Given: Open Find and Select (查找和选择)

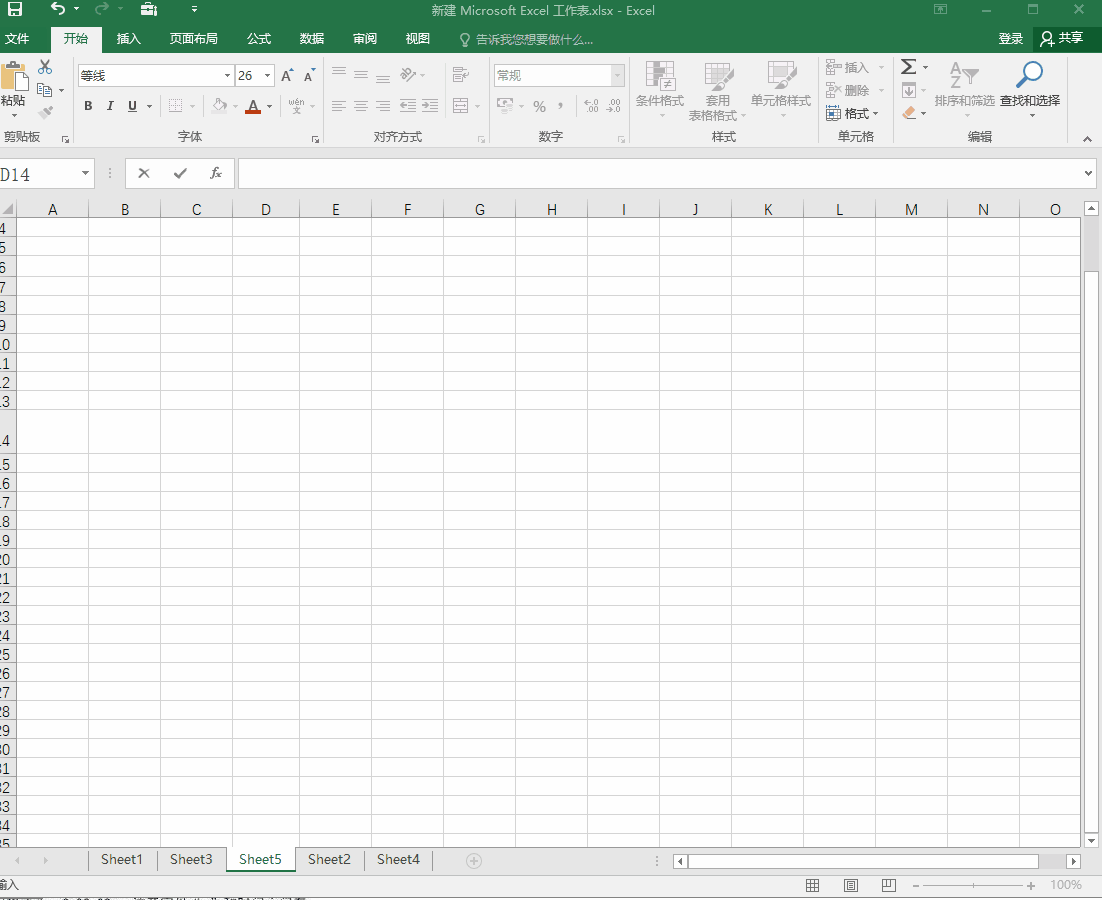Looking at the screenshot, I should point(1030,90).
